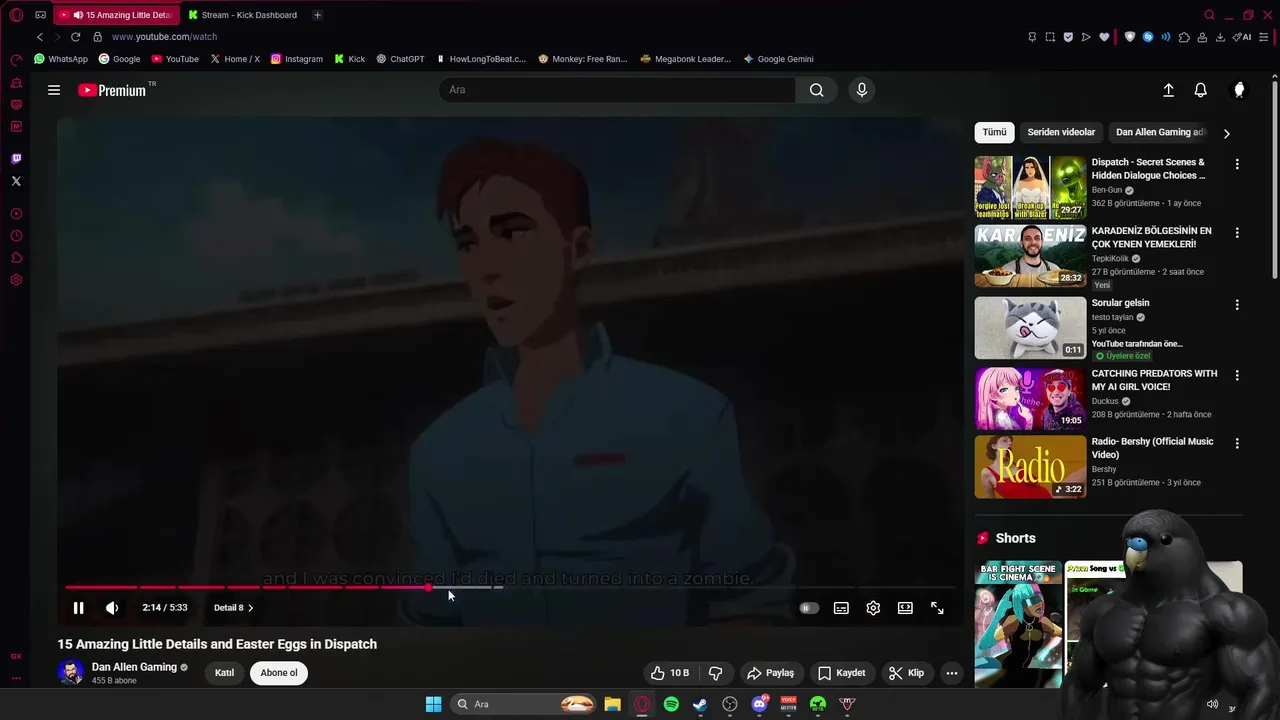The height and width of the screenshot is (720, 1280).
Task: Open the YouTube account avatar menu
Action: (x=1239, y=90)
